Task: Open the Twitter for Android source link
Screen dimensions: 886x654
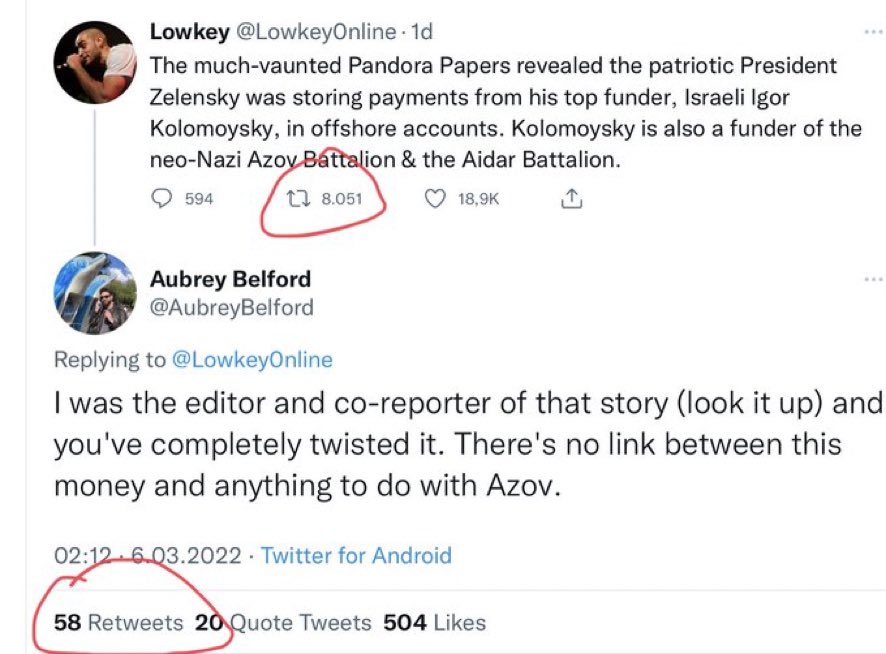Action: (356, 555)
